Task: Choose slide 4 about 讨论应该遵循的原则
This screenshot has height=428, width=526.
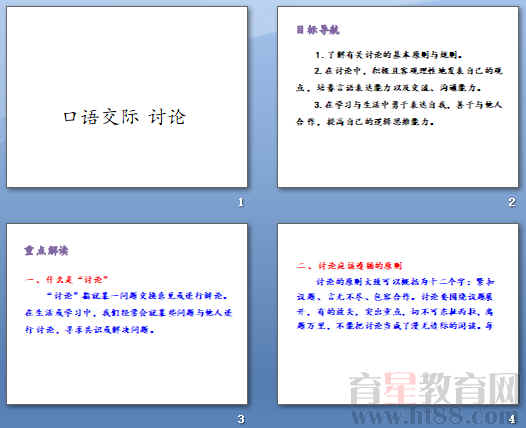Action: [398, 314]
